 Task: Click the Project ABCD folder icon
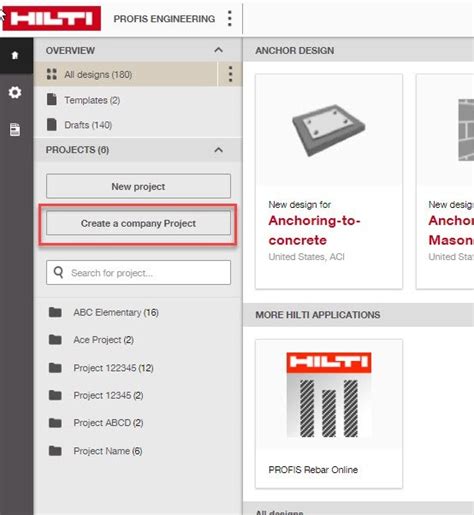pyautogui.click(x=55, y=423)
